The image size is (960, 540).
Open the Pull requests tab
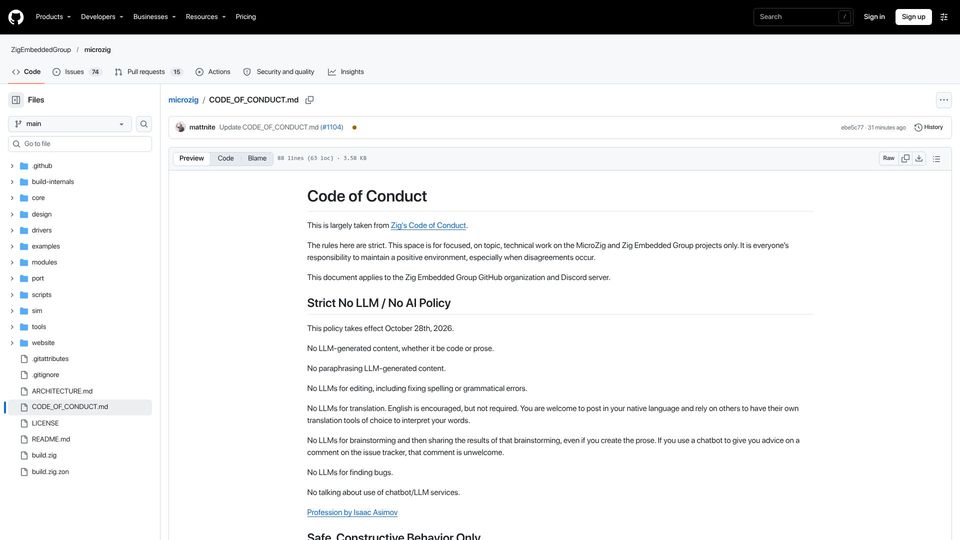tap(148, 72)
